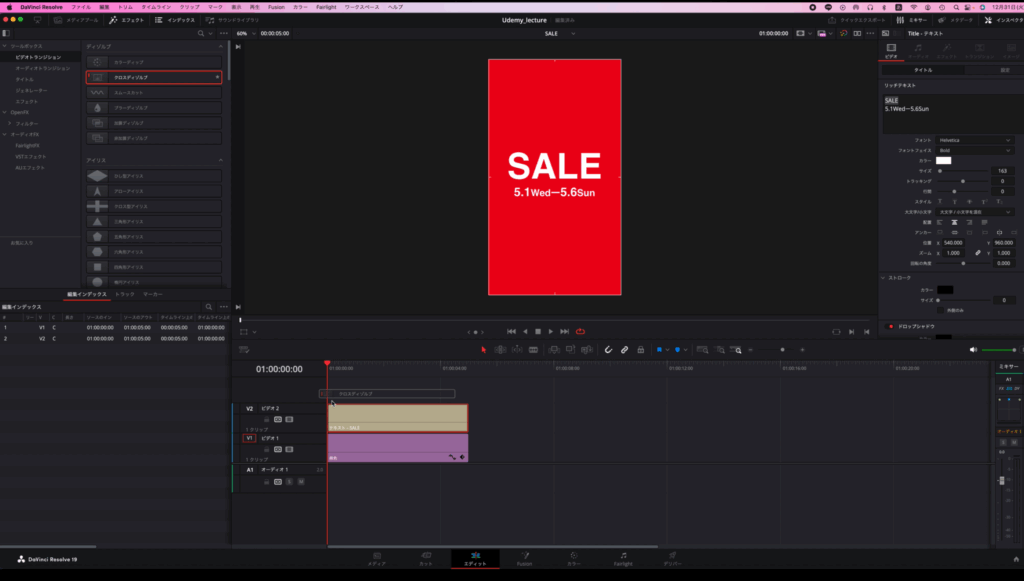
Task: Open the Edit page icon in bottom bar
Action: point(475,555)
